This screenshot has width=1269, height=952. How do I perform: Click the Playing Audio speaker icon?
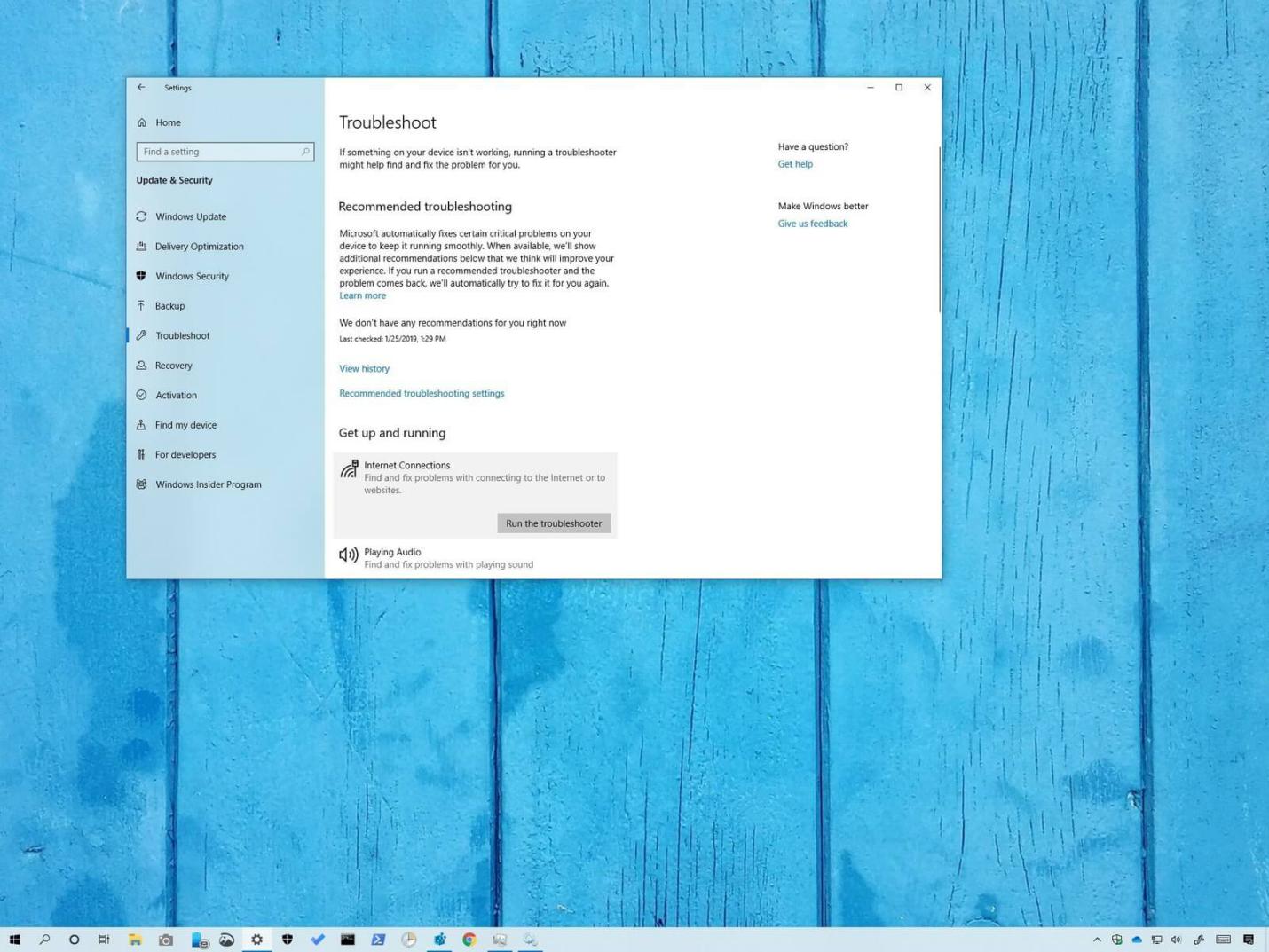click(349, 555)
